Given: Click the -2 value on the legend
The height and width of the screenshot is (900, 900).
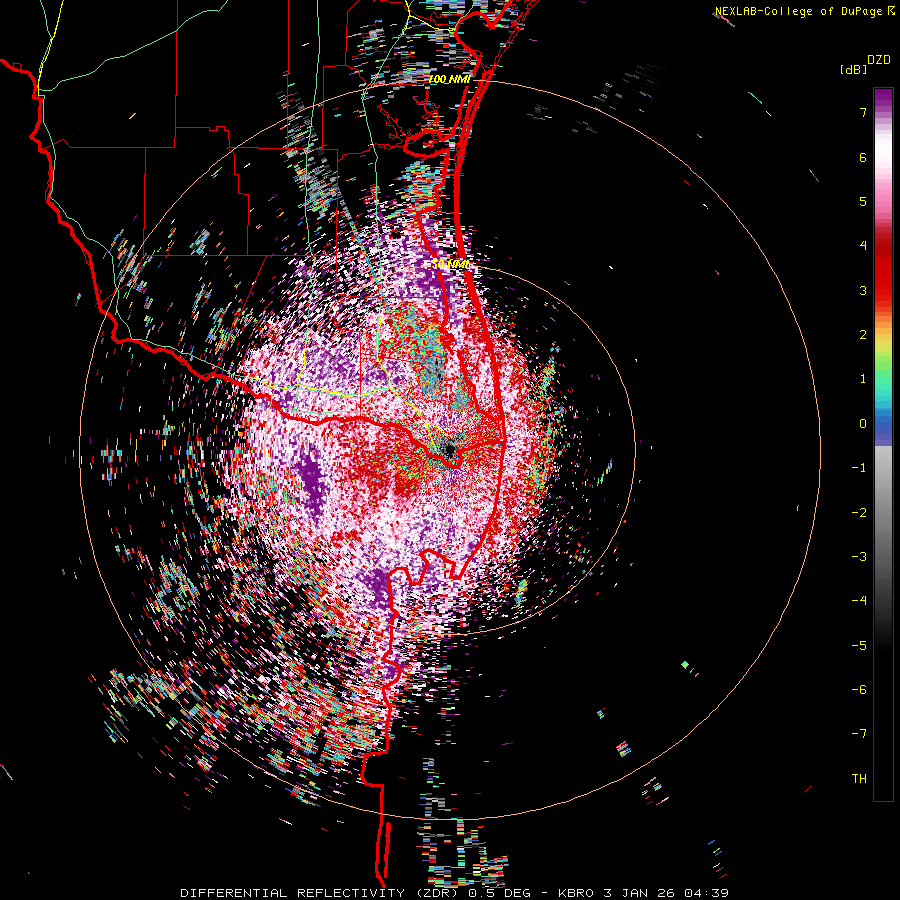Looking at the screenshot, I should tap(859, 513).
